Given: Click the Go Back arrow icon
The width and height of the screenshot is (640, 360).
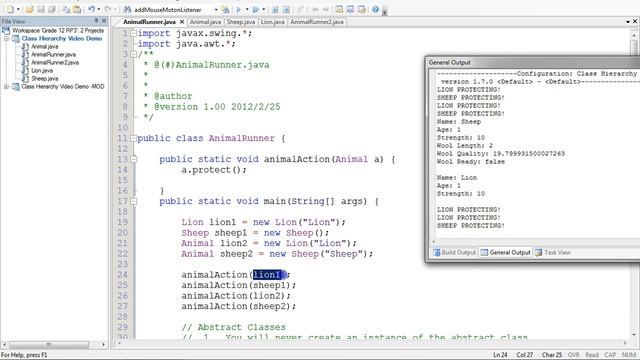Looking at the screenshot, I should pos(315,9).
